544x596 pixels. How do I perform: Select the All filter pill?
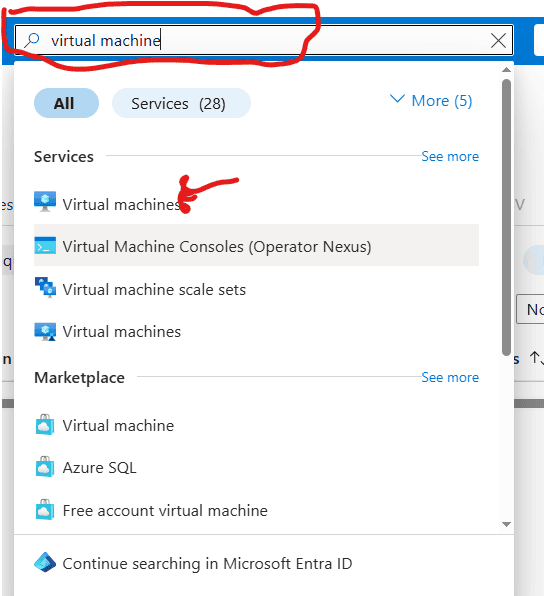[66, 103]
